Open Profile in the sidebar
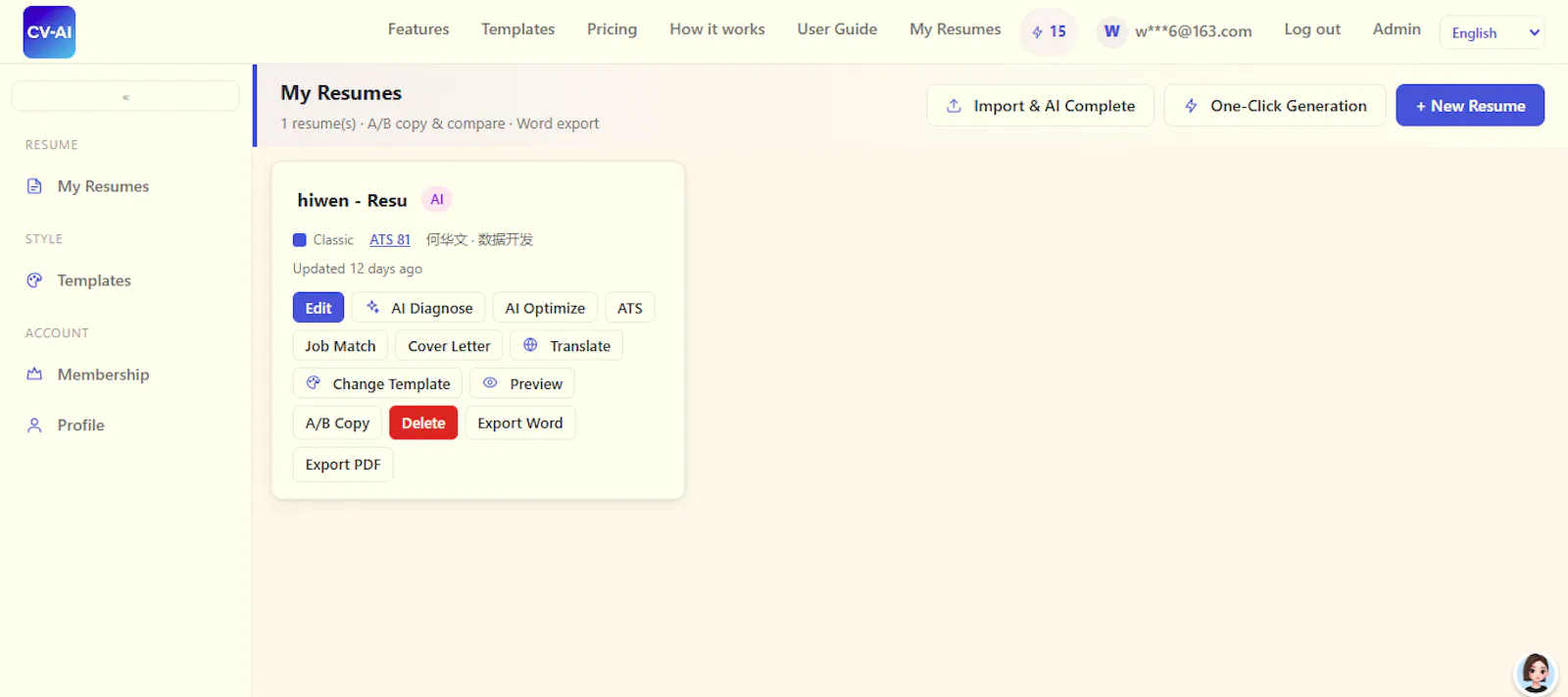The image size is (1568, 697). pos(80,425)
